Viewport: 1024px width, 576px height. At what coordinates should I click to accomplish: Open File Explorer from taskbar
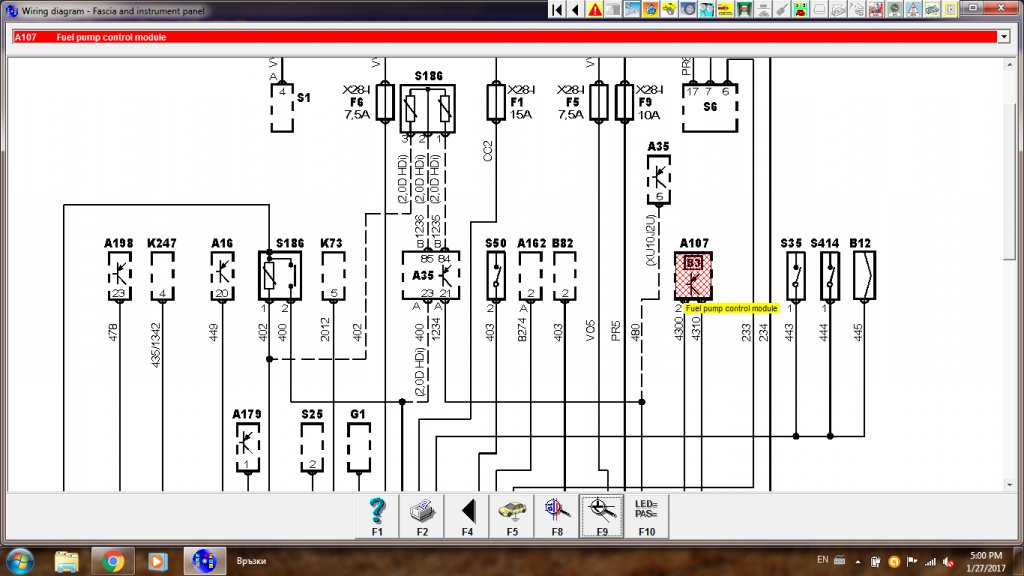click(x=66, y=561)
